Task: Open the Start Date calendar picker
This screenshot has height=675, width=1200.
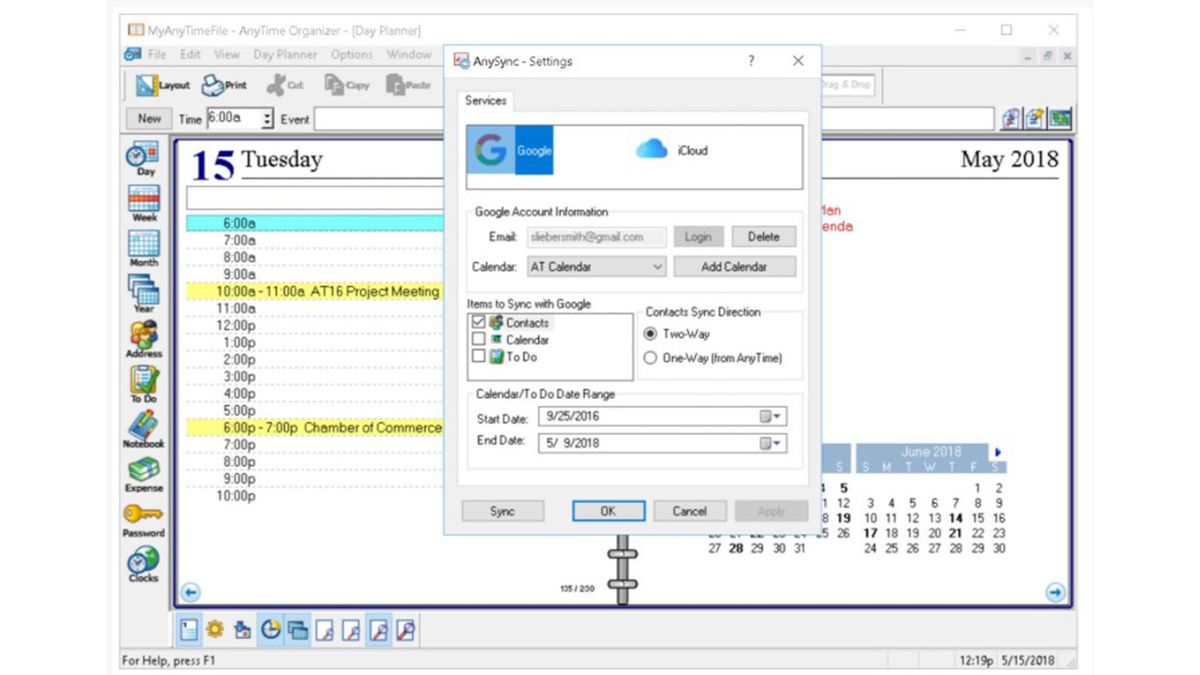Action: click(x=771, y=416)
